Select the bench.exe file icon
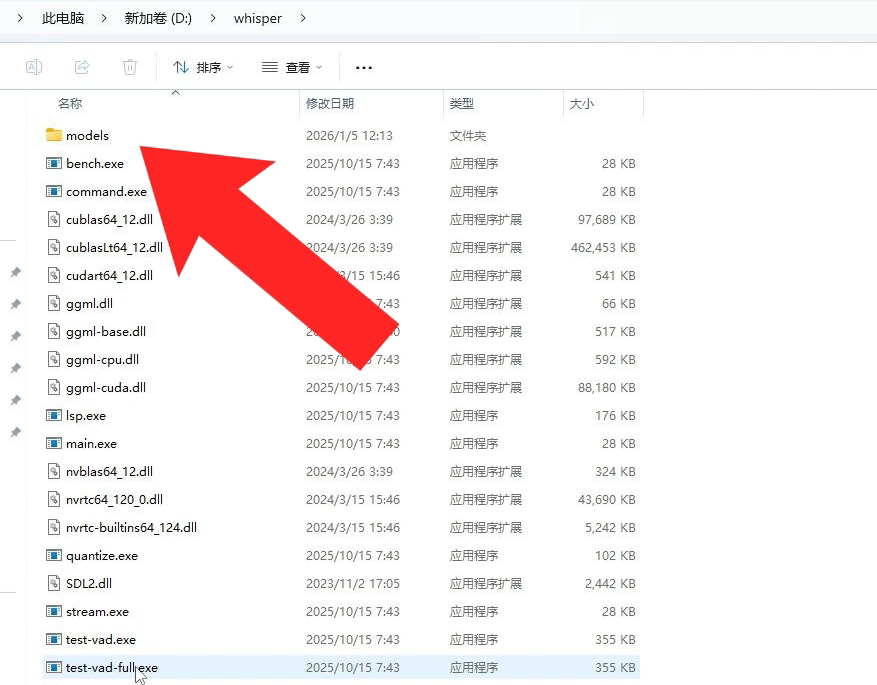877x685 pixels. 54,163
